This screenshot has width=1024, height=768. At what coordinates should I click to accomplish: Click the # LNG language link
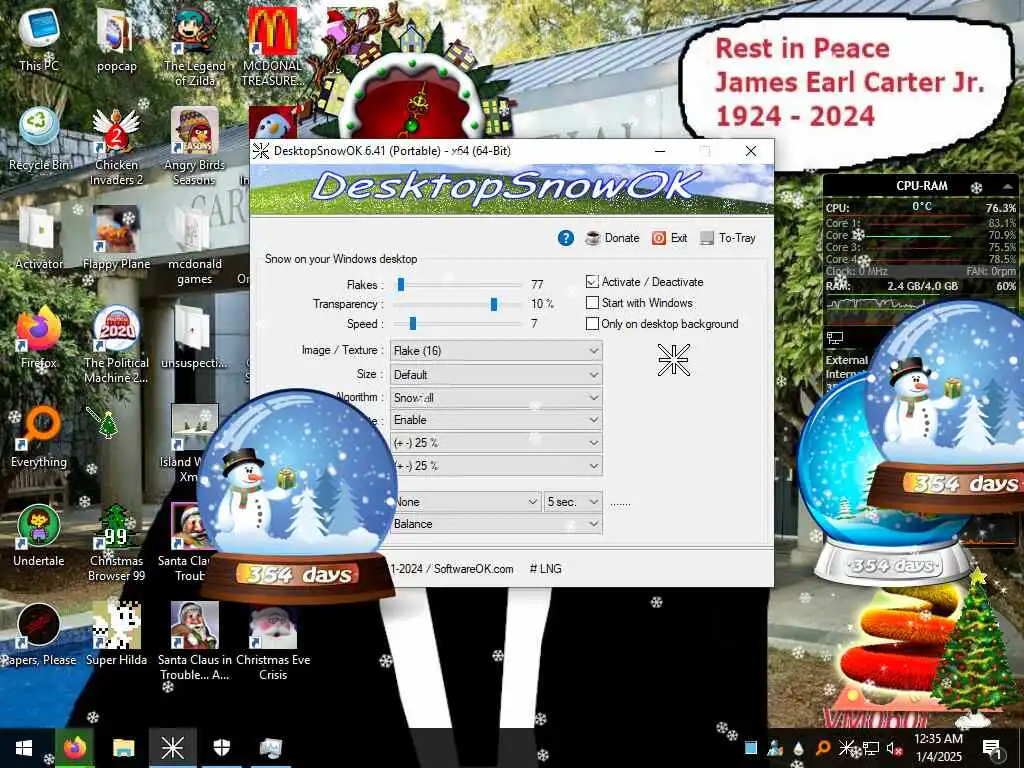tap(545, 569)
